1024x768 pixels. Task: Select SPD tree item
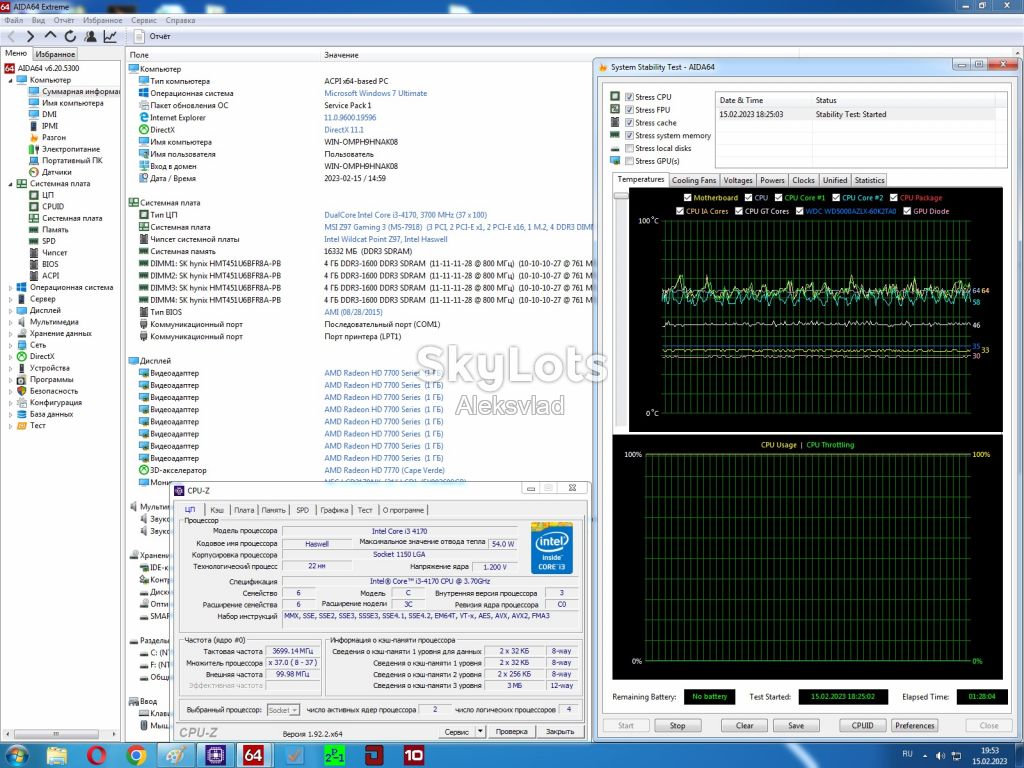49,241
